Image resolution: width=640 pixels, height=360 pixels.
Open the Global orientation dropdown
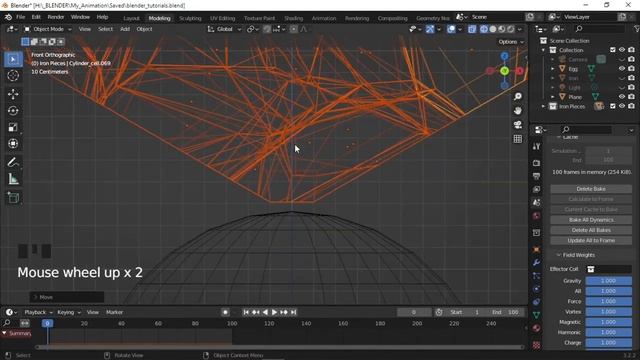tap(224, 29)
